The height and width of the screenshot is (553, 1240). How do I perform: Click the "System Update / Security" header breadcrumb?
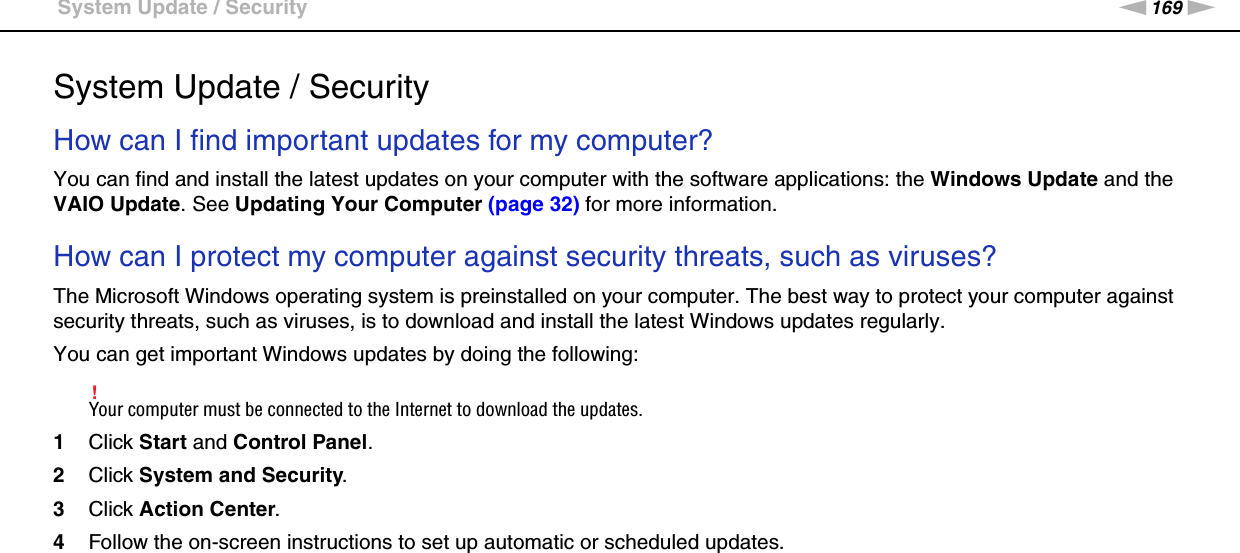point(182,9)
